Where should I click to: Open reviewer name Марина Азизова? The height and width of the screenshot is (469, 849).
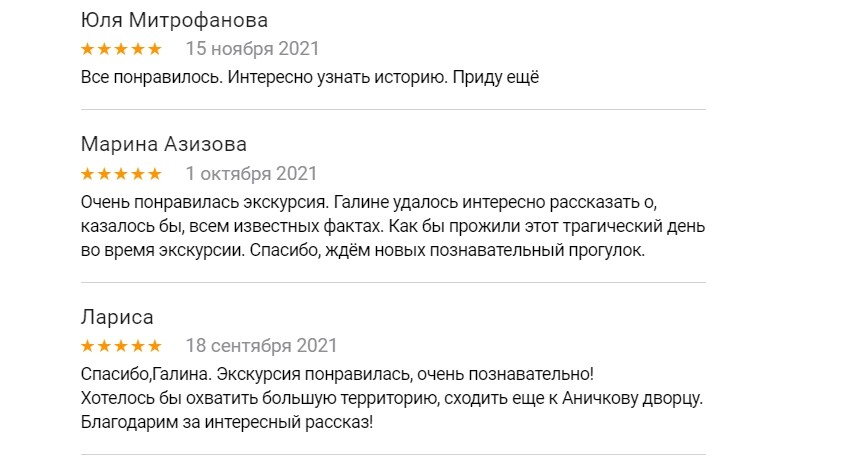(163, 145)
